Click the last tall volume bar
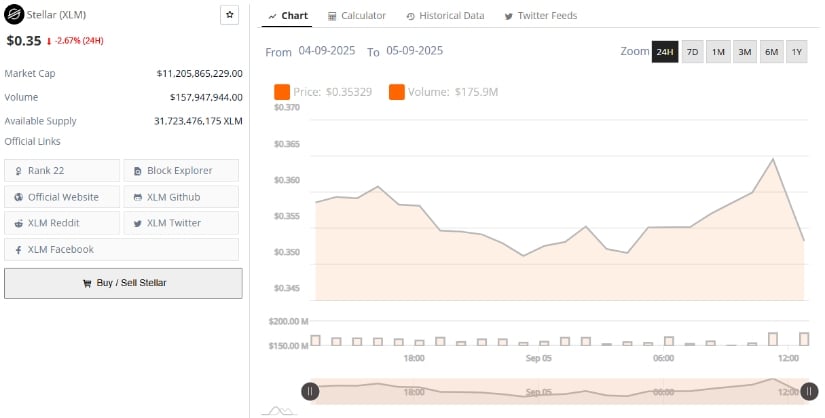The width and height of the screenshot is (825, 418). (x=804, y=339)
